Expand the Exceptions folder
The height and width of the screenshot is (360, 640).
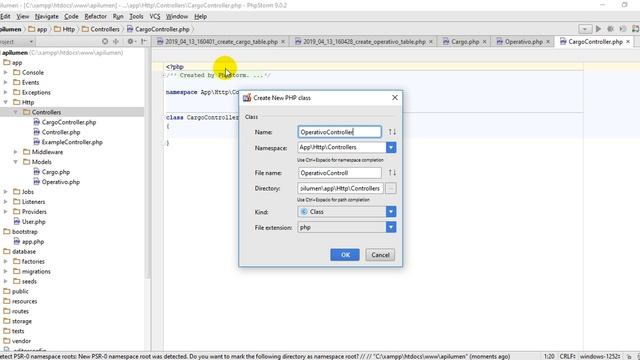point(6,92)
